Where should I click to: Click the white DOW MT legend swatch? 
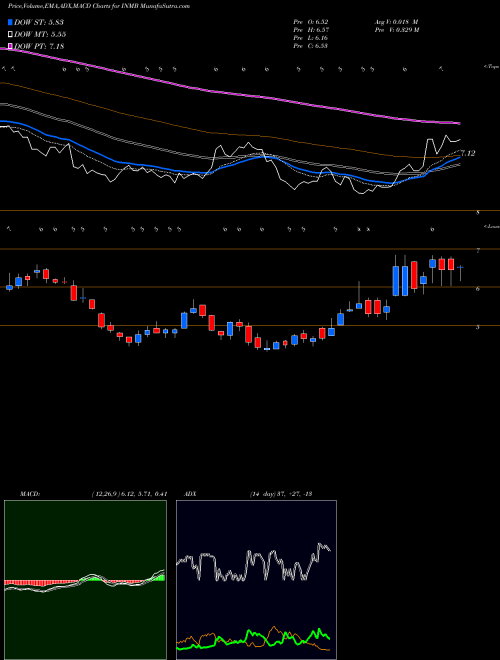coord(10,34)
